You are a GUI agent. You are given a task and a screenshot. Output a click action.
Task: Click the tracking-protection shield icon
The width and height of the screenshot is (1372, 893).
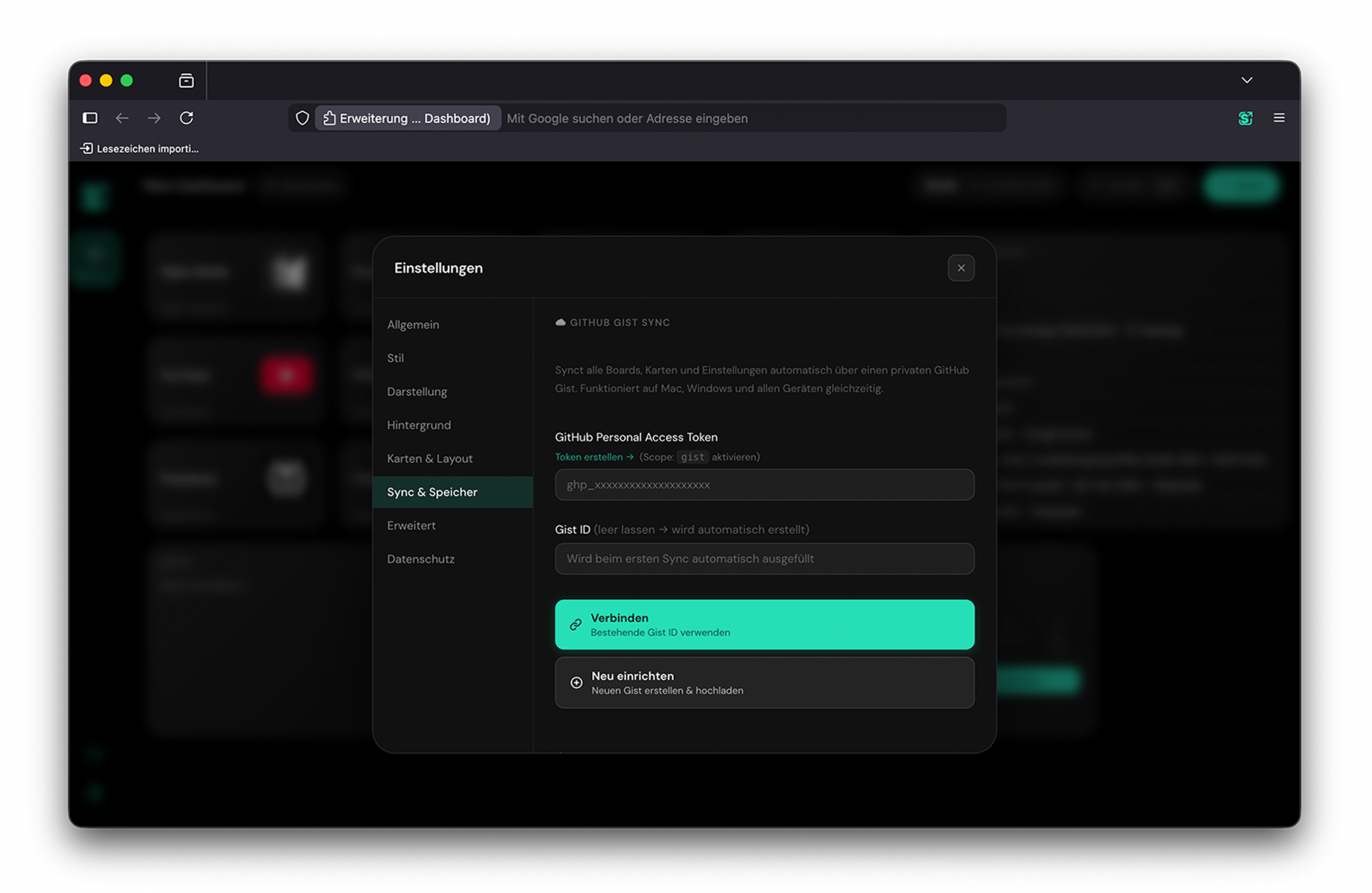[x=302, y=117]
